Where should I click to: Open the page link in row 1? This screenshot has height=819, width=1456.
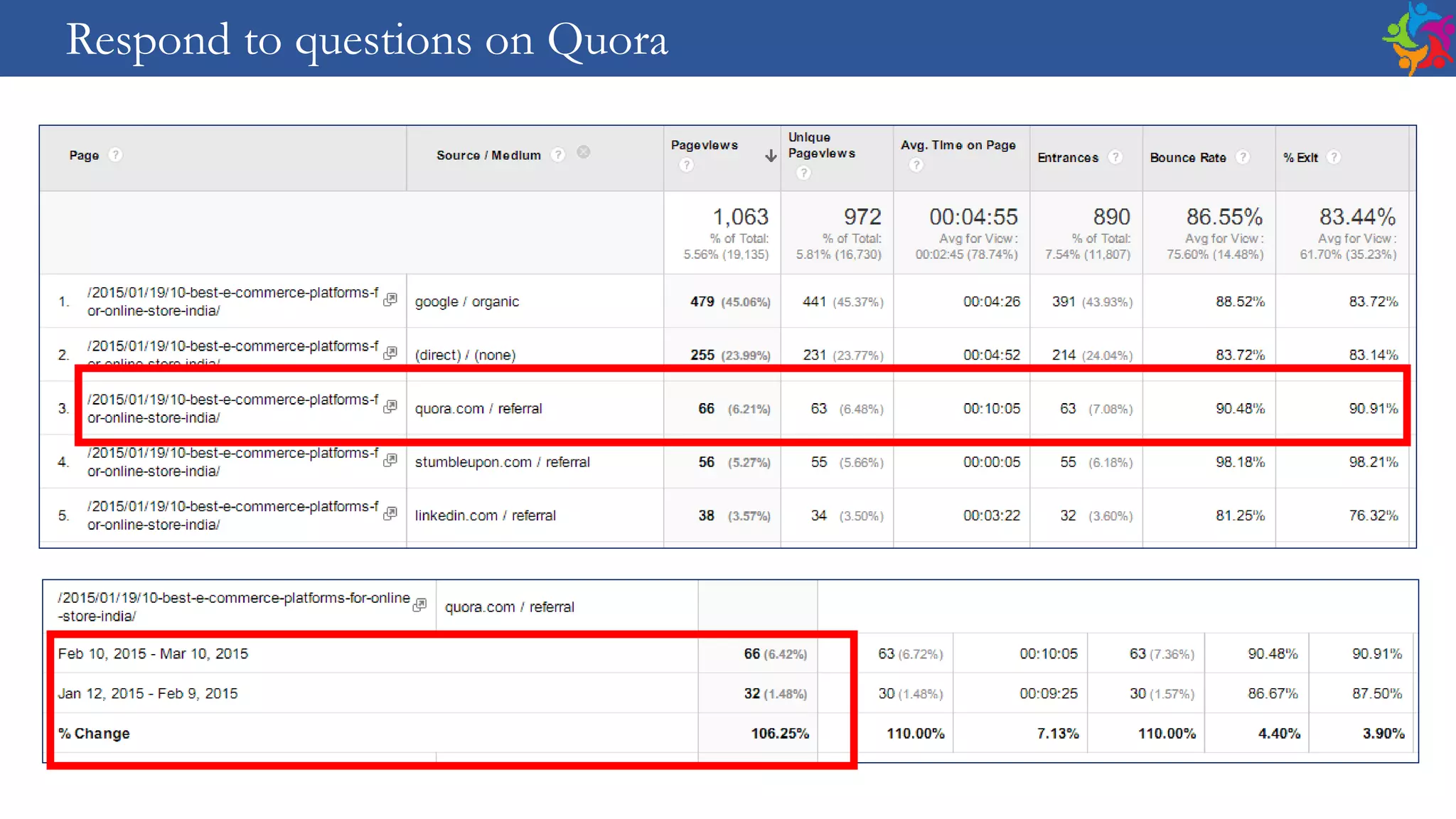(232, 301)
